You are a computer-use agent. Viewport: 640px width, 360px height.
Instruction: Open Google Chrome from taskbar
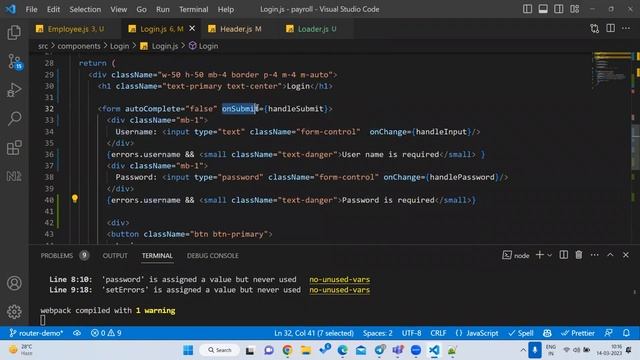point(287,350)
